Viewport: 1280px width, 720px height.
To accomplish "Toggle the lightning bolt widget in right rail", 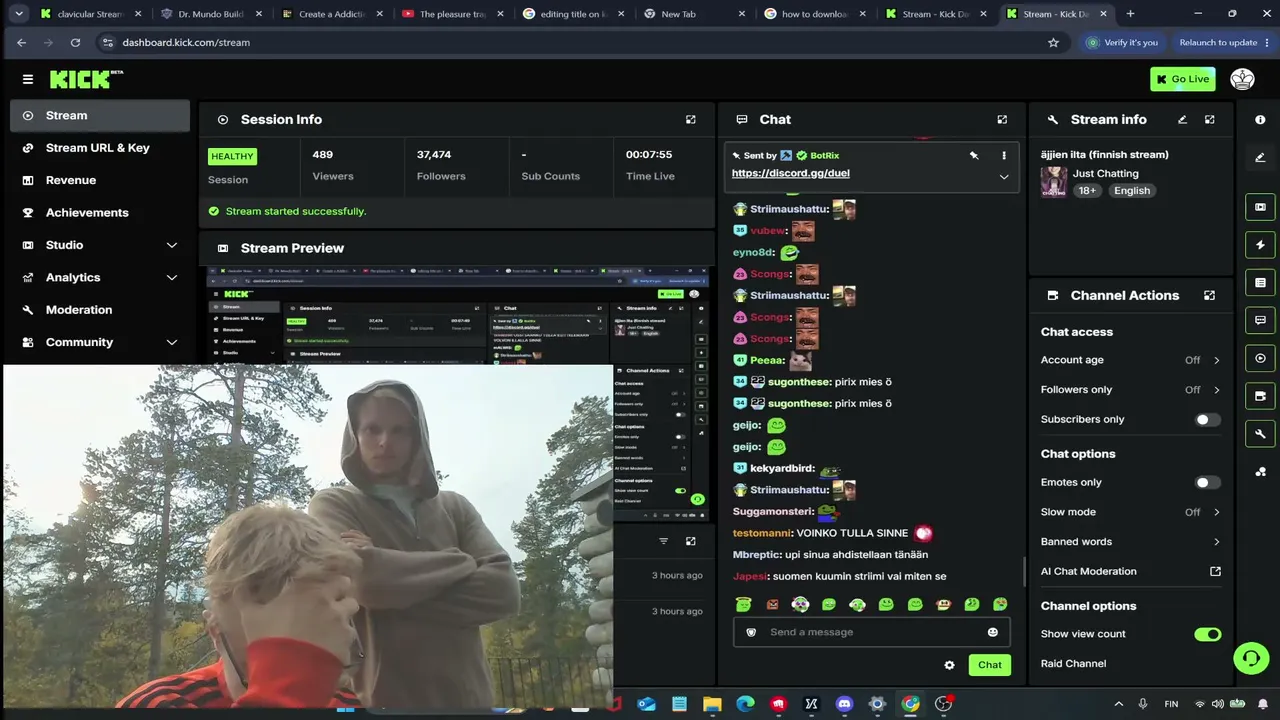I will [1260, 245].
